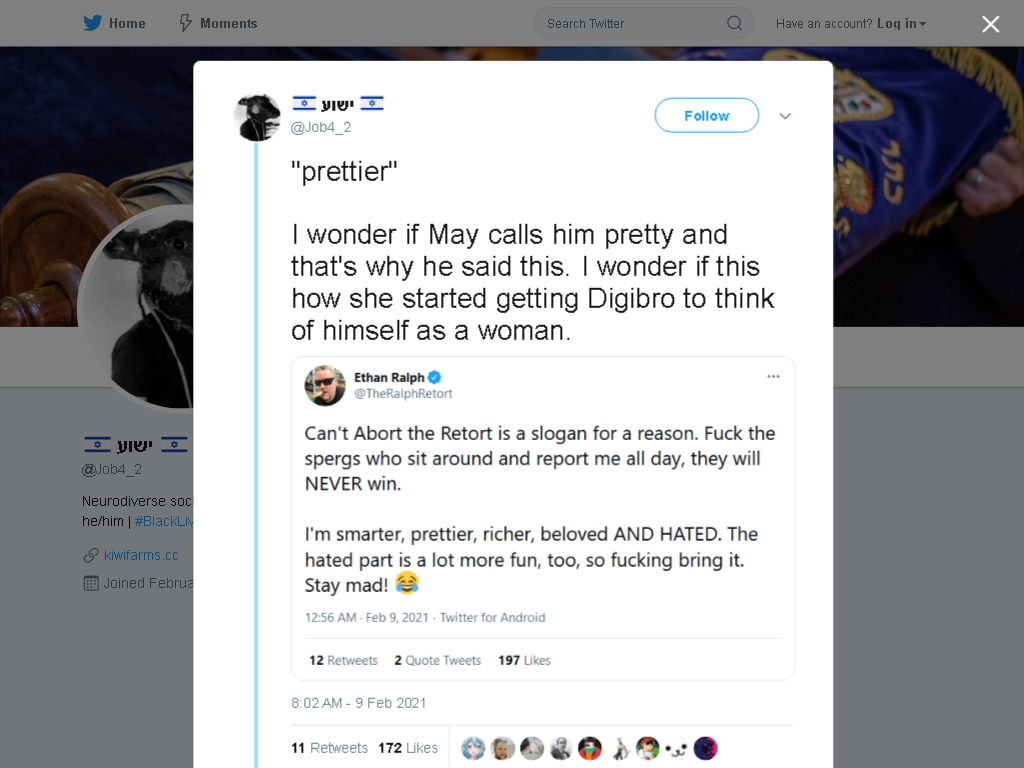
Task: Open Ethan Ralph's avatar in quoted tweet
Action: (x=325, y=385)
